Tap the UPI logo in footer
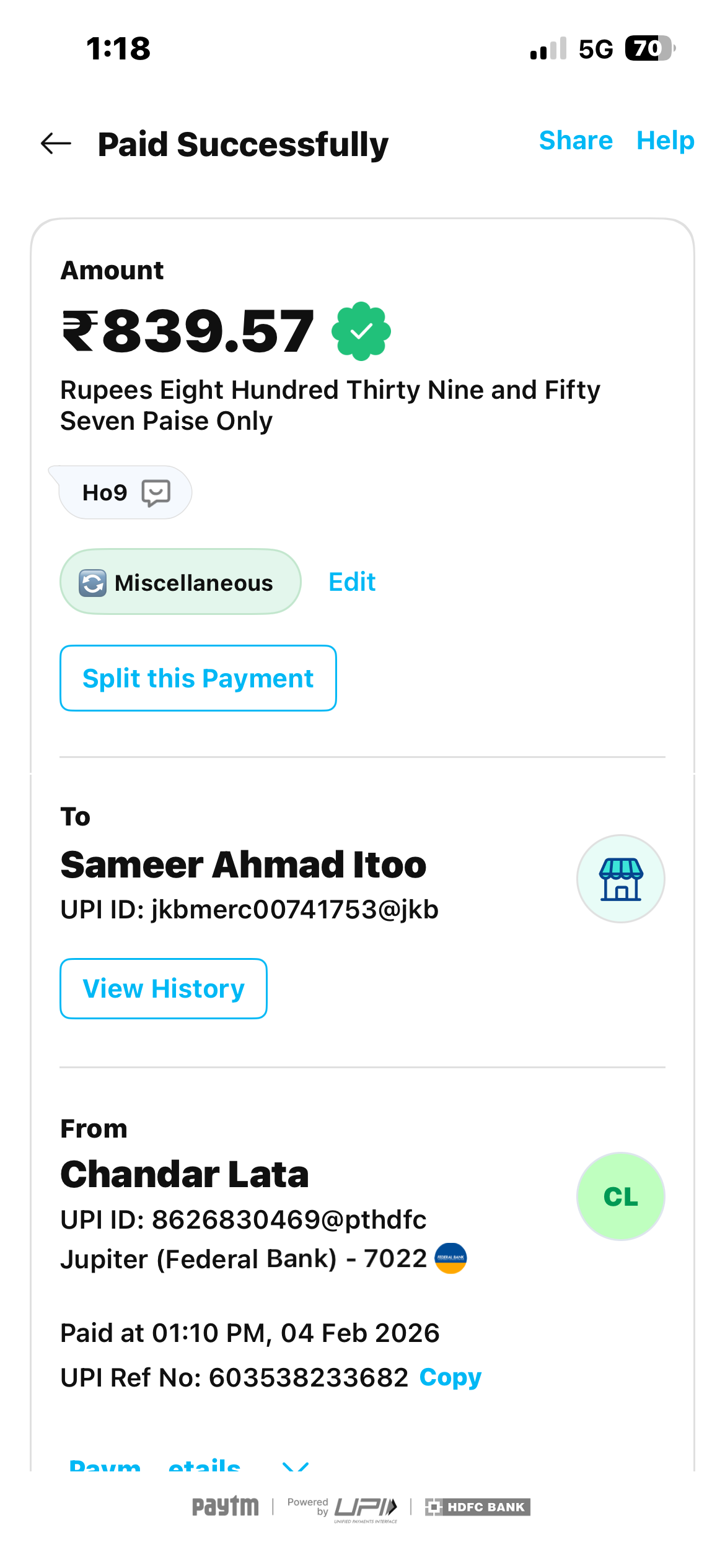725x1568 pixels. (366, 1507)
